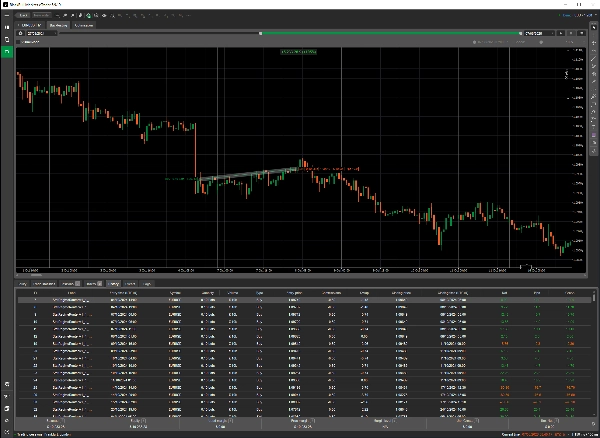Open the Events tab in bottom panel
600x438 pixels.
pyautogui.click(x=130, y=283)
